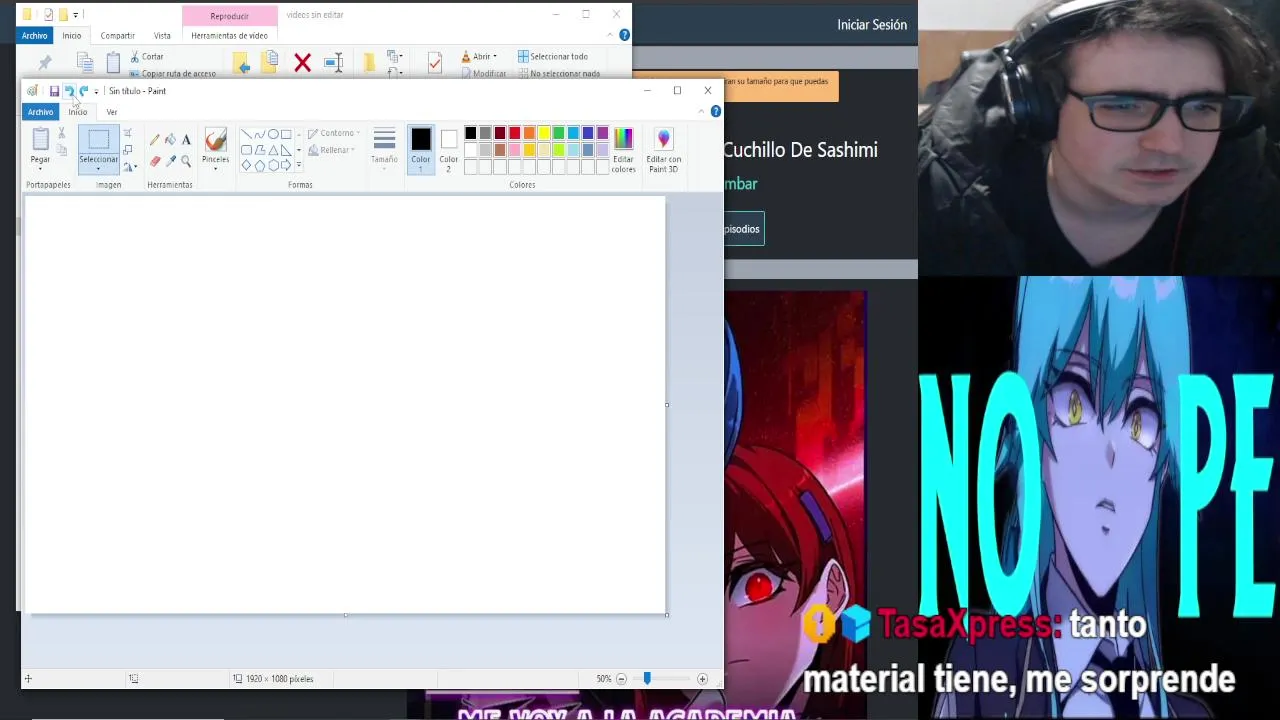
Task: Open the Compartir tab in File Explorer
Action: tap(117, 35)
